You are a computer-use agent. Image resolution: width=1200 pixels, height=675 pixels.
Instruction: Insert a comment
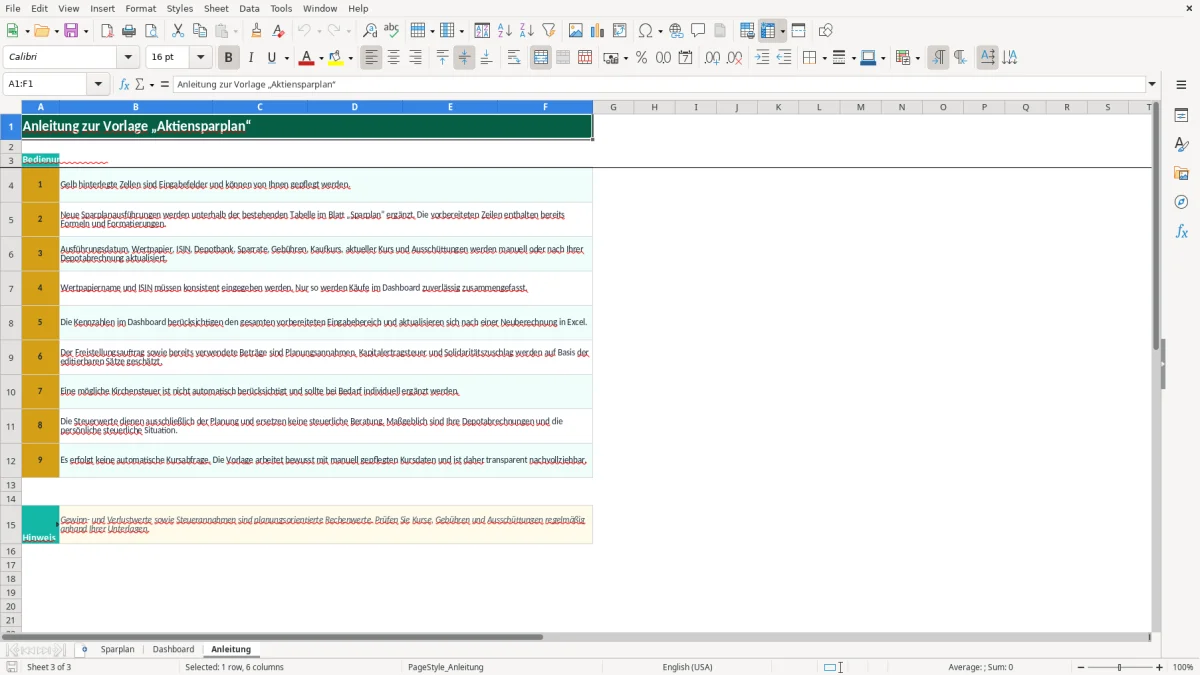point(698,31)
